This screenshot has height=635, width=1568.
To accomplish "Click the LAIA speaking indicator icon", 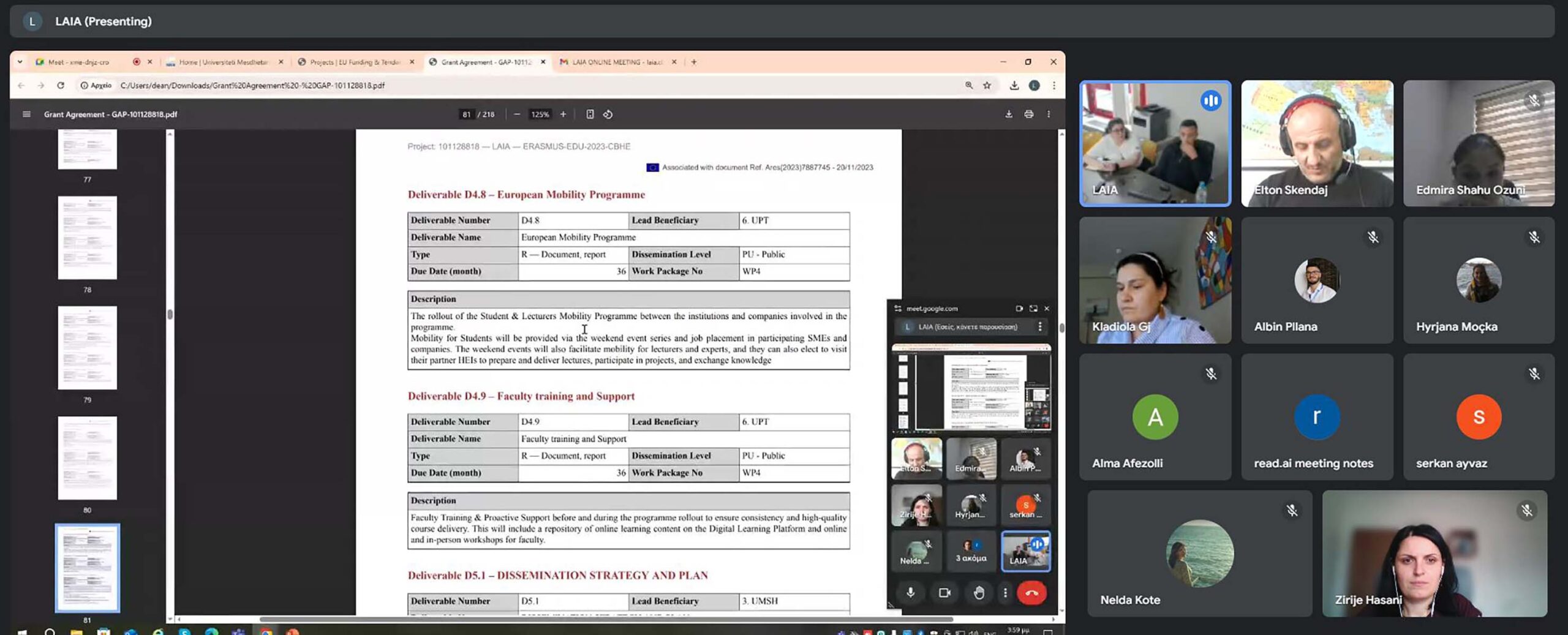I will point(1210,100).
